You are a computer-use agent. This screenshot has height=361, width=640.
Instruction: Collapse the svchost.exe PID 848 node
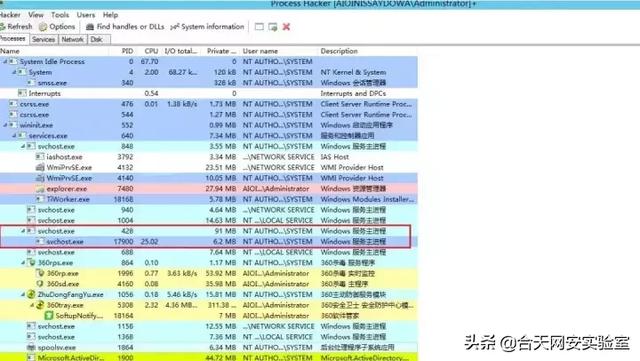tap(23, 146)
